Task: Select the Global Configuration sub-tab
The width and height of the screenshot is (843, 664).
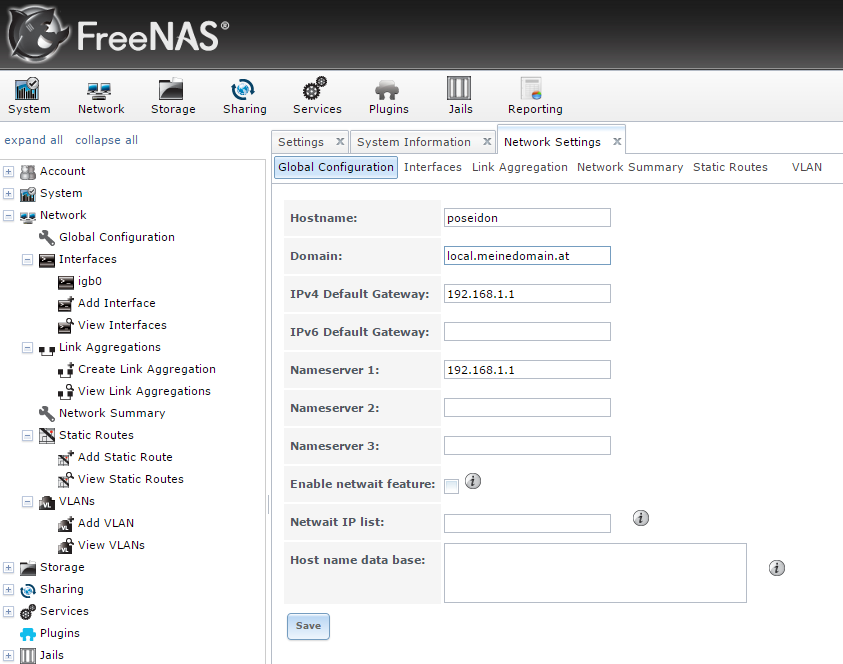Action: (x=336, y=167)
